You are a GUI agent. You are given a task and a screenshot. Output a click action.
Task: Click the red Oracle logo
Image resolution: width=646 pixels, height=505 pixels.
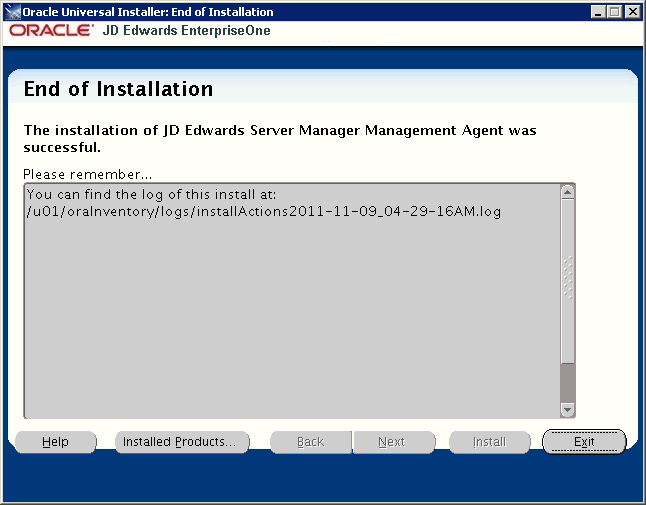click(52, 31)
